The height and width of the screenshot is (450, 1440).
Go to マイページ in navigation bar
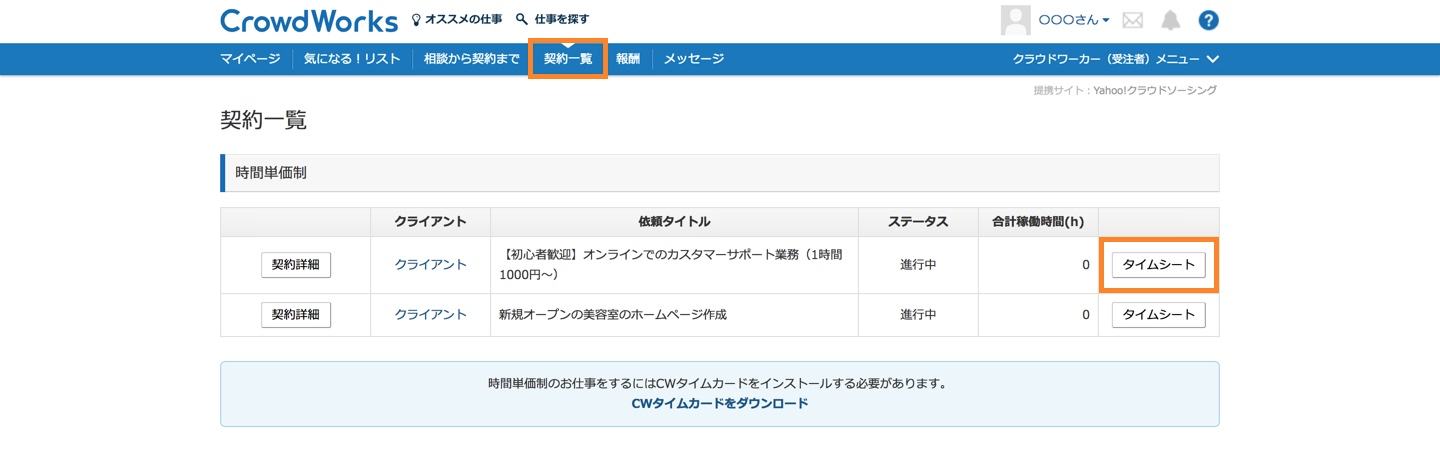250,59
